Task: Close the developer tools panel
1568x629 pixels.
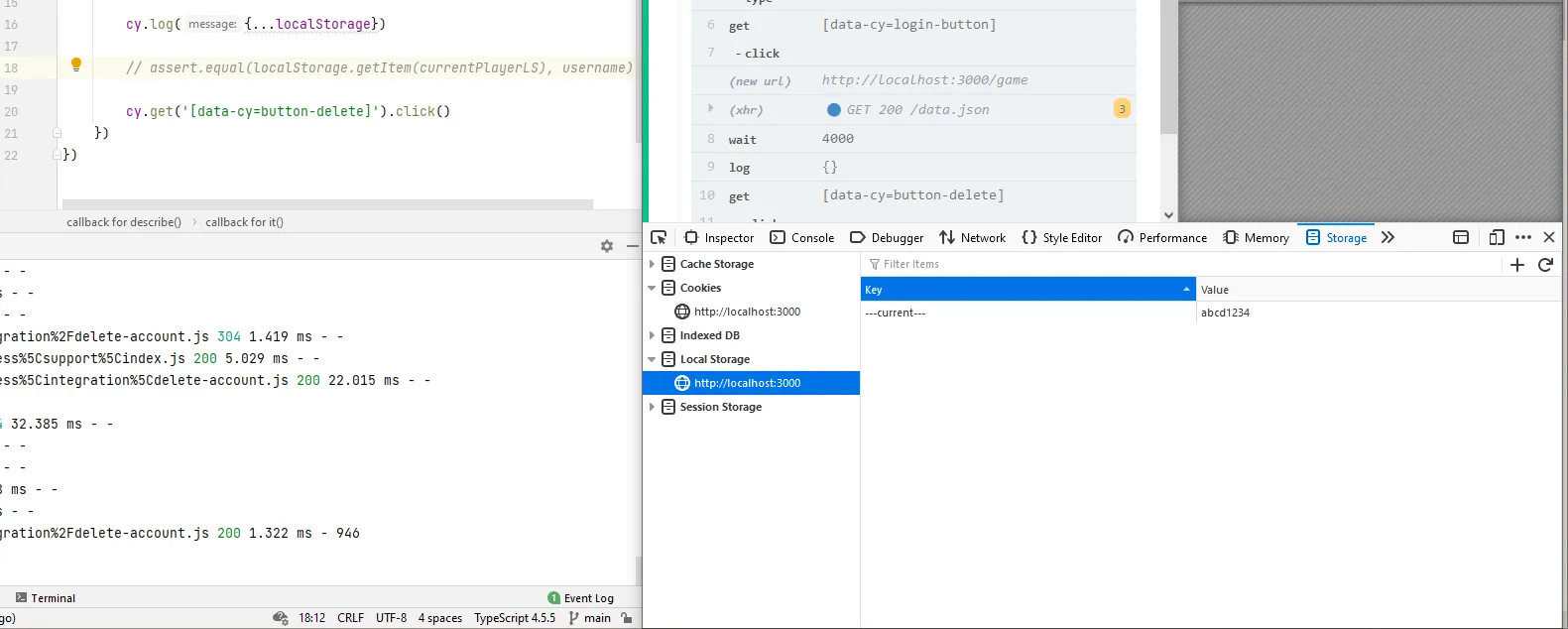Action: point(1549,237)
